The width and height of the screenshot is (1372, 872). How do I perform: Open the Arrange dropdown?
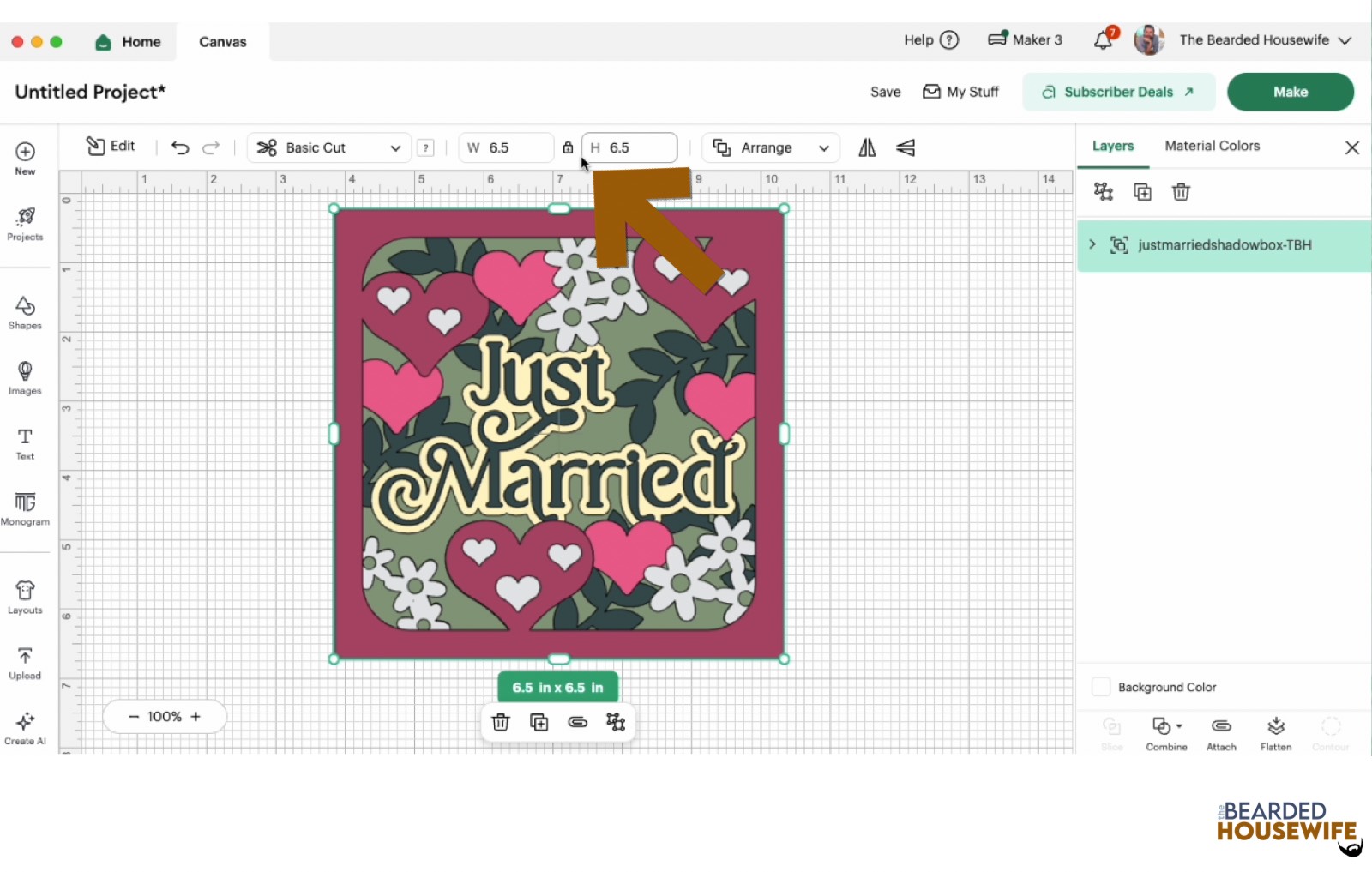[x=769, y=147]
